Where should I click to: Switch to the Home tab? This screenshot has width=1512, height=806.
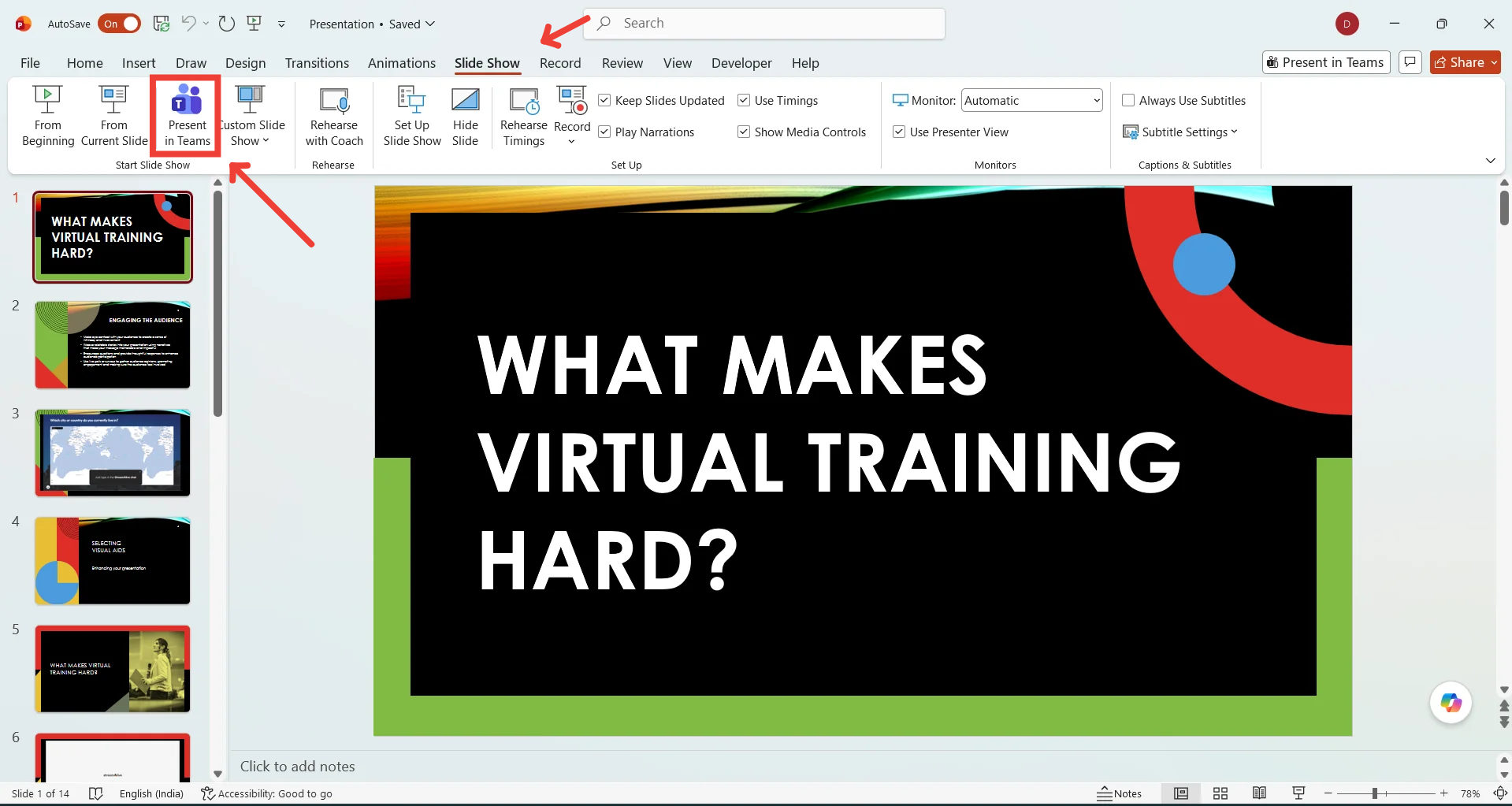pyautogui.click(x=85, y=63)
